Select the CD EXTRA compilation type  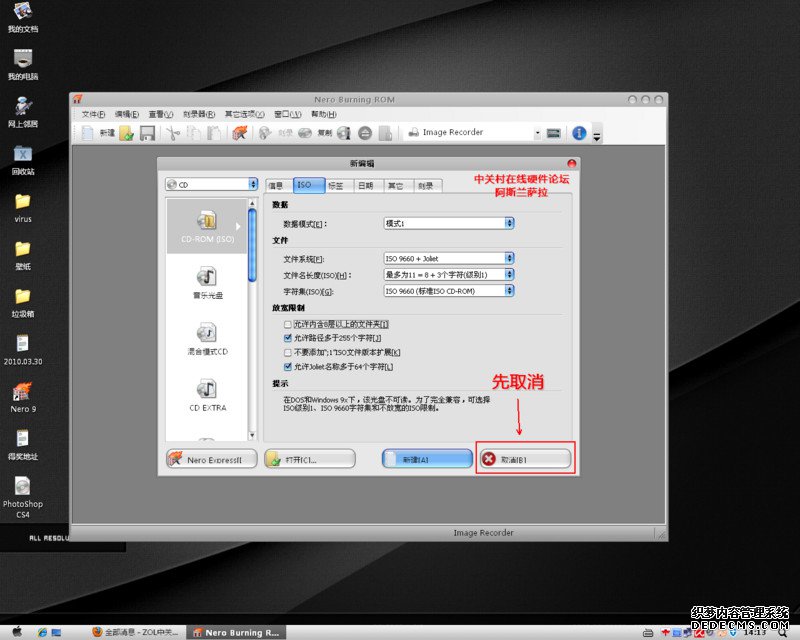207,395
